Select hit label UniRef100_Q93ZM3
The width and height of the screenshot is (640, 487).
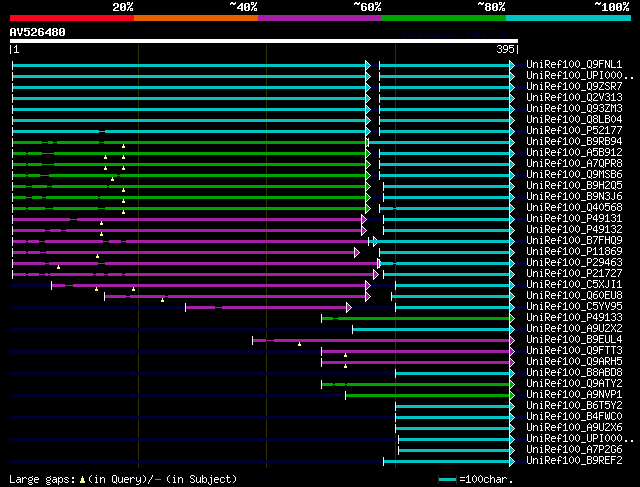pos(574,109)
